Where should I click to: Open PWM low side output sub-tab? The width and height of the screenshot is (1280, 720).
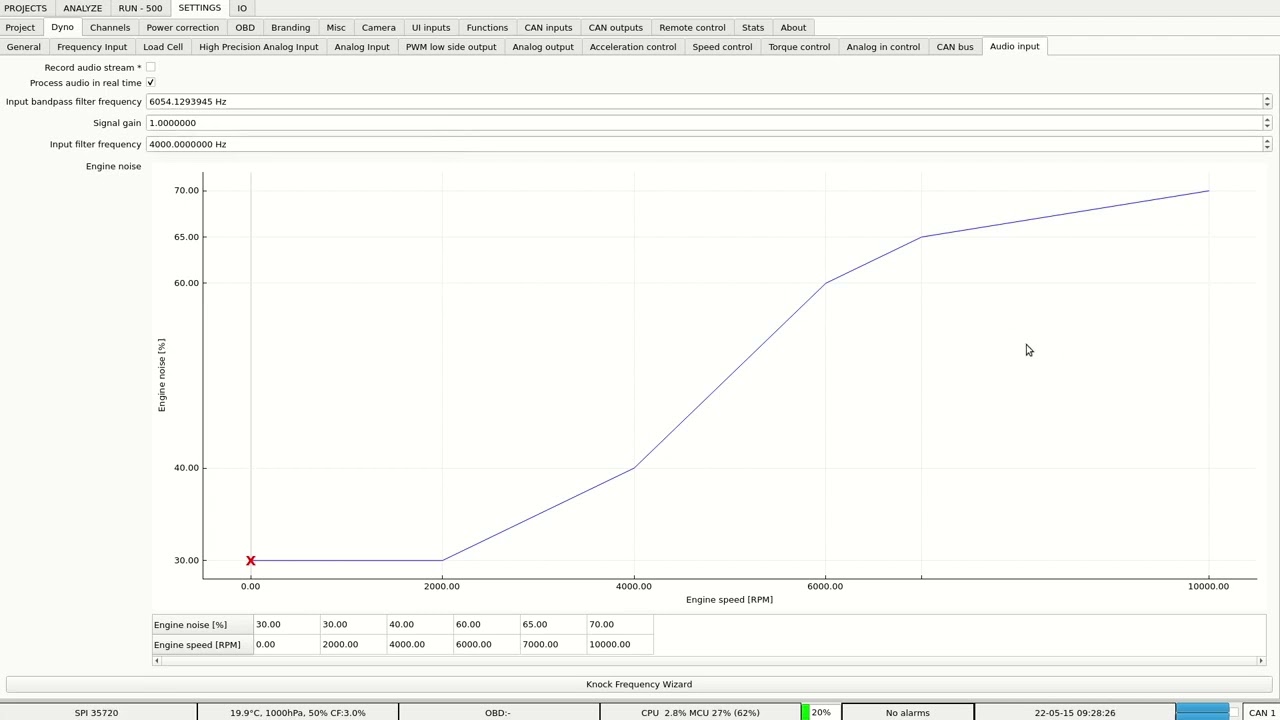(x=451, y=47)
